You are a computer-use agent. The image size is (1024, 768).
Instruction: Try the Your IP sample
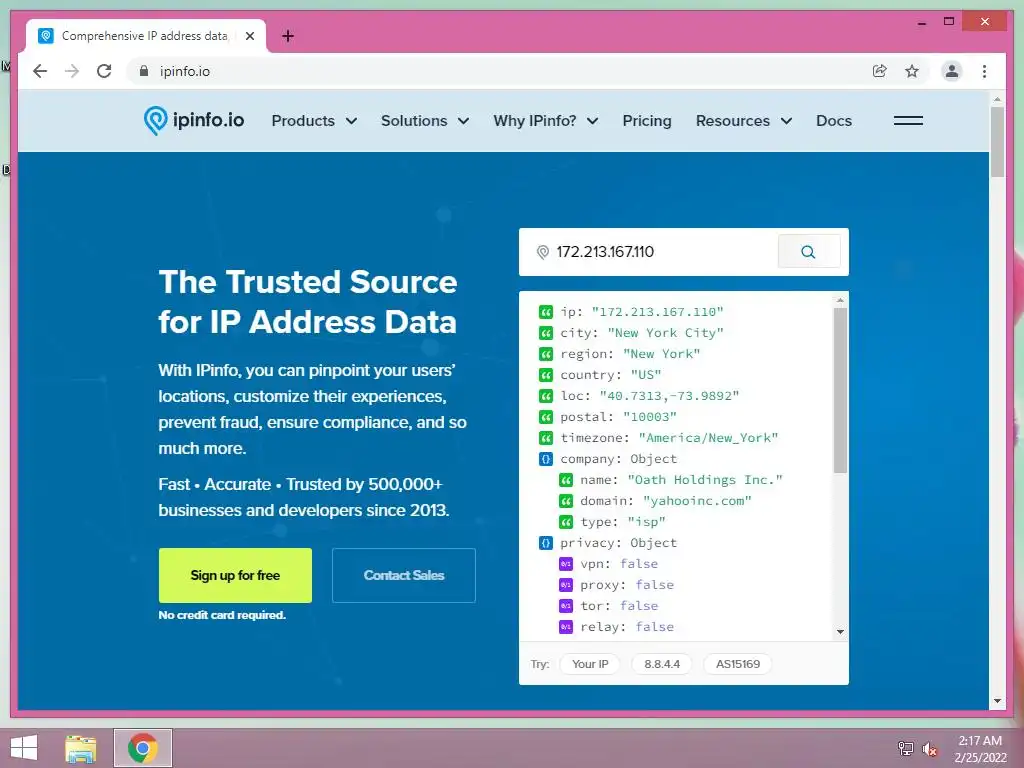pyautogui.click(x=590, y=664)
